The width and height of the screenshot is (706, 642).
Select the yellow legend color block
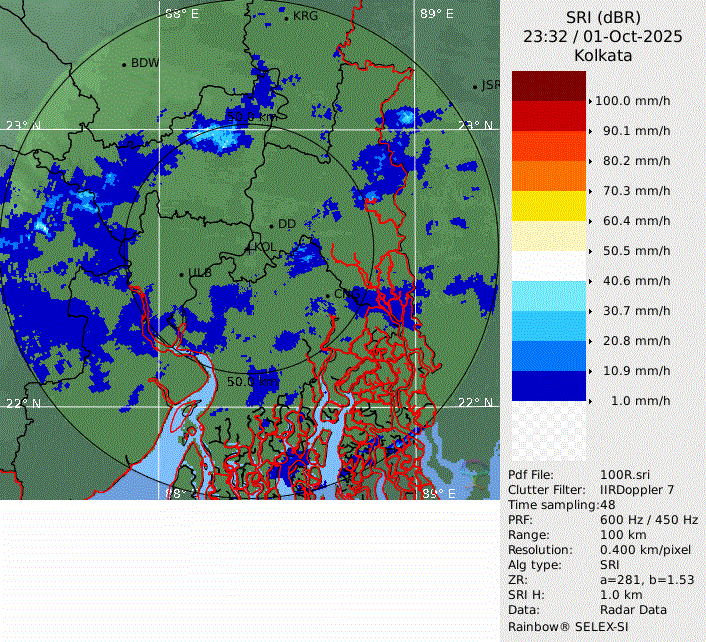pos(548,206)
